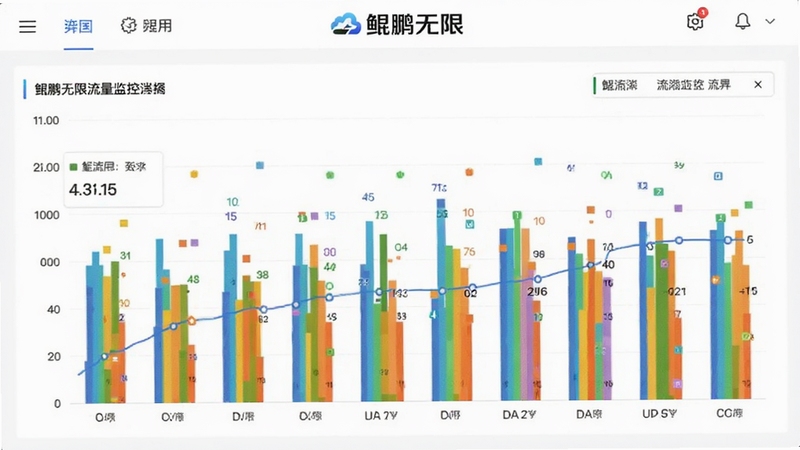Click the line point in the first bar group

tap(105, 356)
